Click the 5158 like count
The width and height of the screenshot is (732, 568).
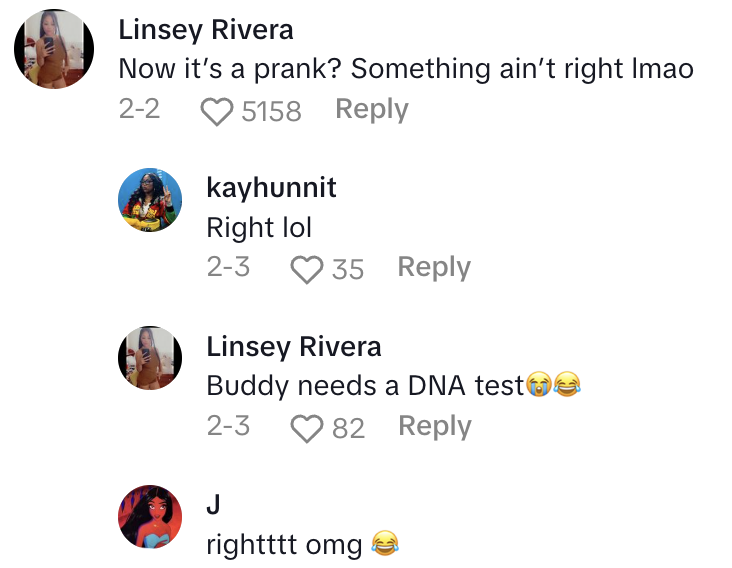(271, 111)
